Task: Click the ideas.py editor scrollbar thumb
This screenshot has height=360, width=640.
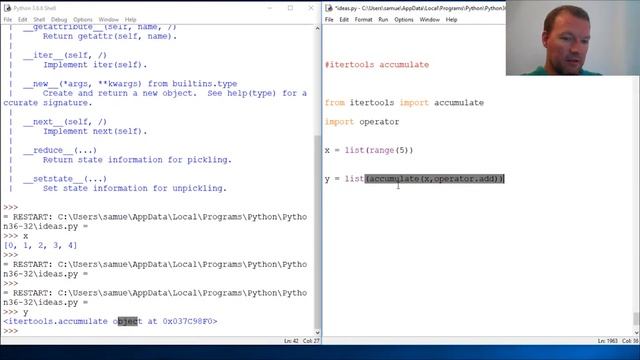Action: point(636,319)
